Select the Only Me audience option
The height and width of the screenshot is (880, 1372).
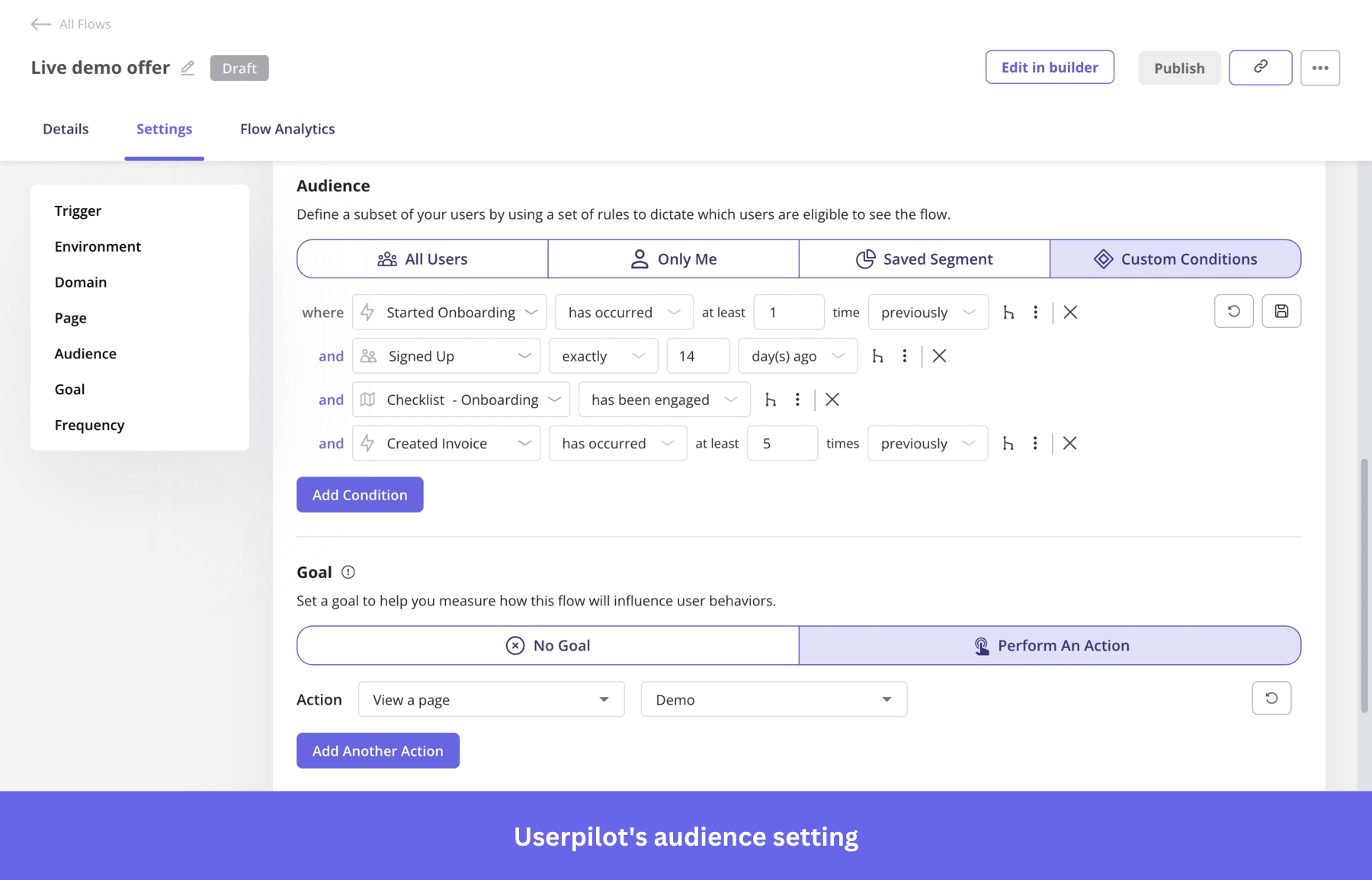point(673,259)
